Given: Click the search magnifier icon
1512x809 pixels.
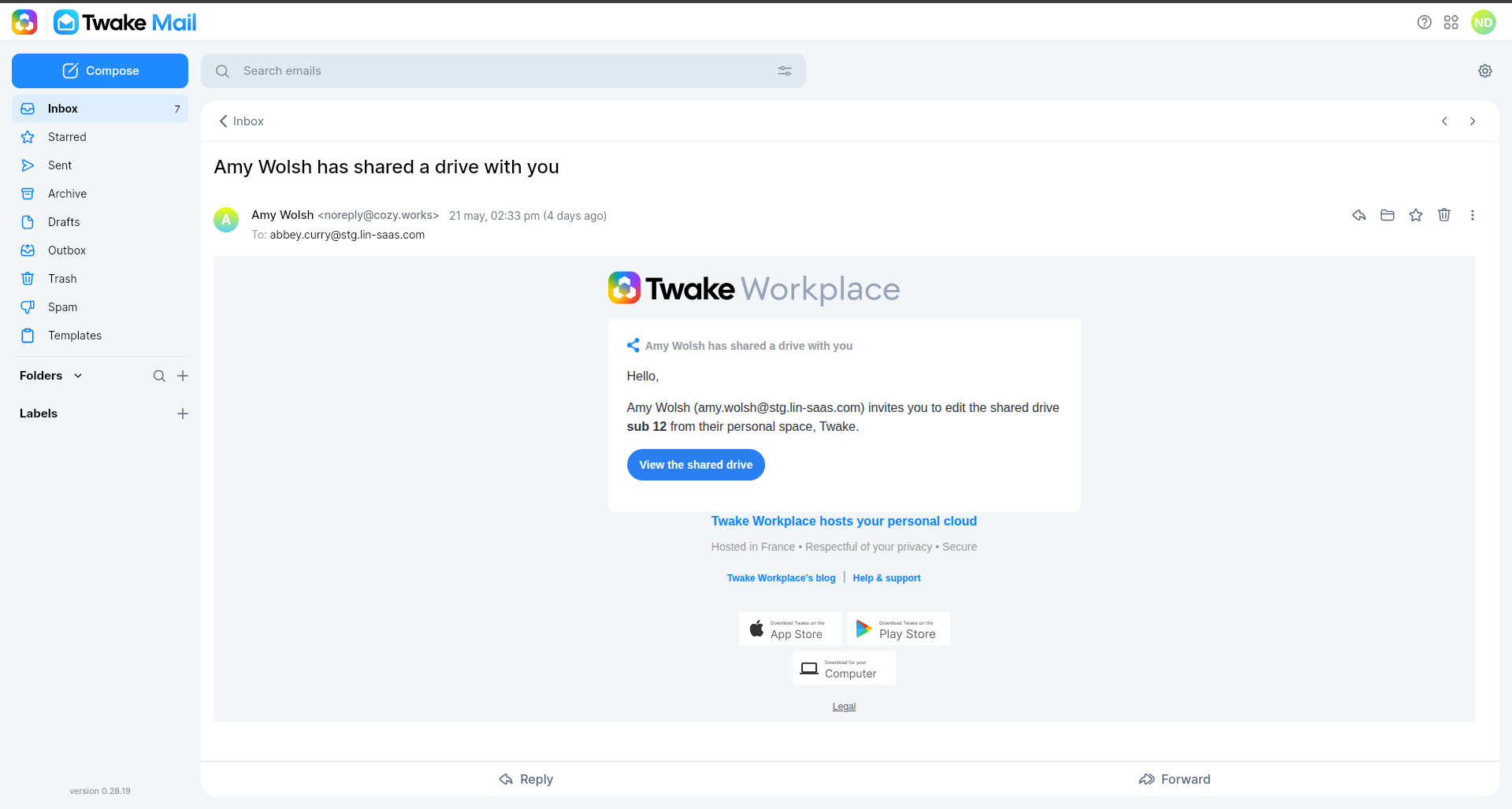Looking at the screenshot, I should click(223, 71).
